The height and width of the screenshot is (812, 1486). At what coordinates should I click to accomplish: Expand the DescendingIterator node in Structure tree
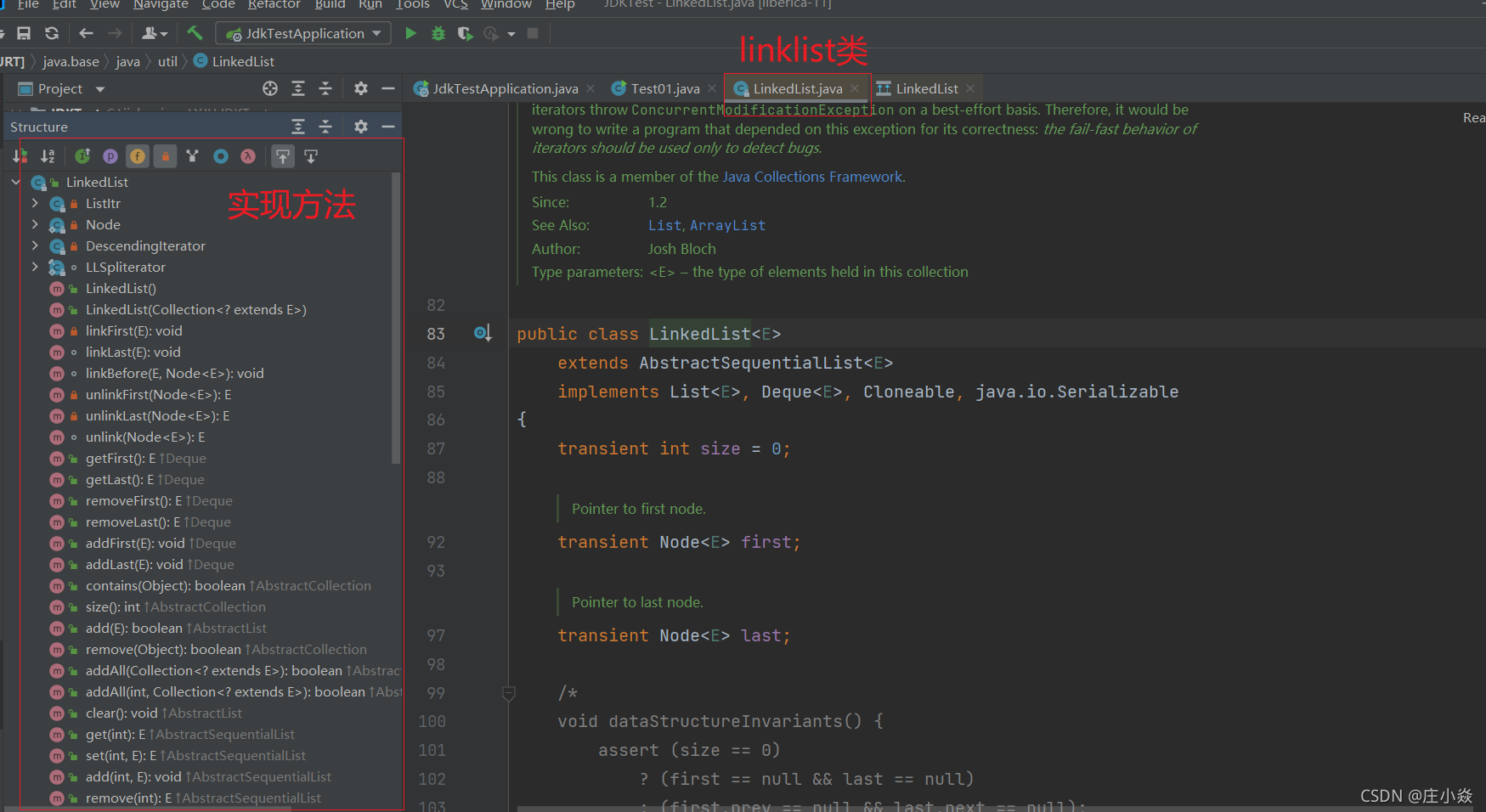tap(35, 245)
